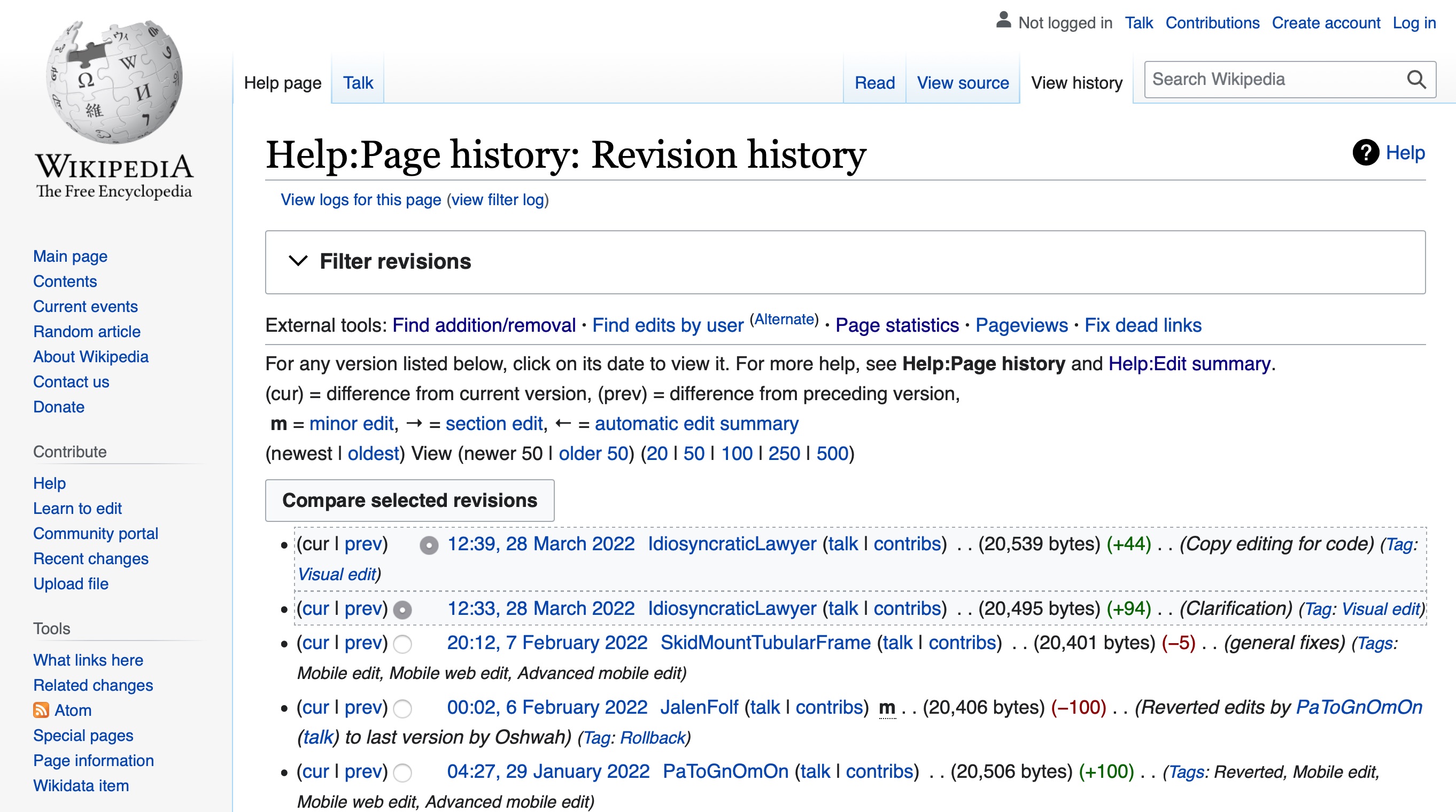Click the Search Wikipedia input field

[x=1274, y=79]
